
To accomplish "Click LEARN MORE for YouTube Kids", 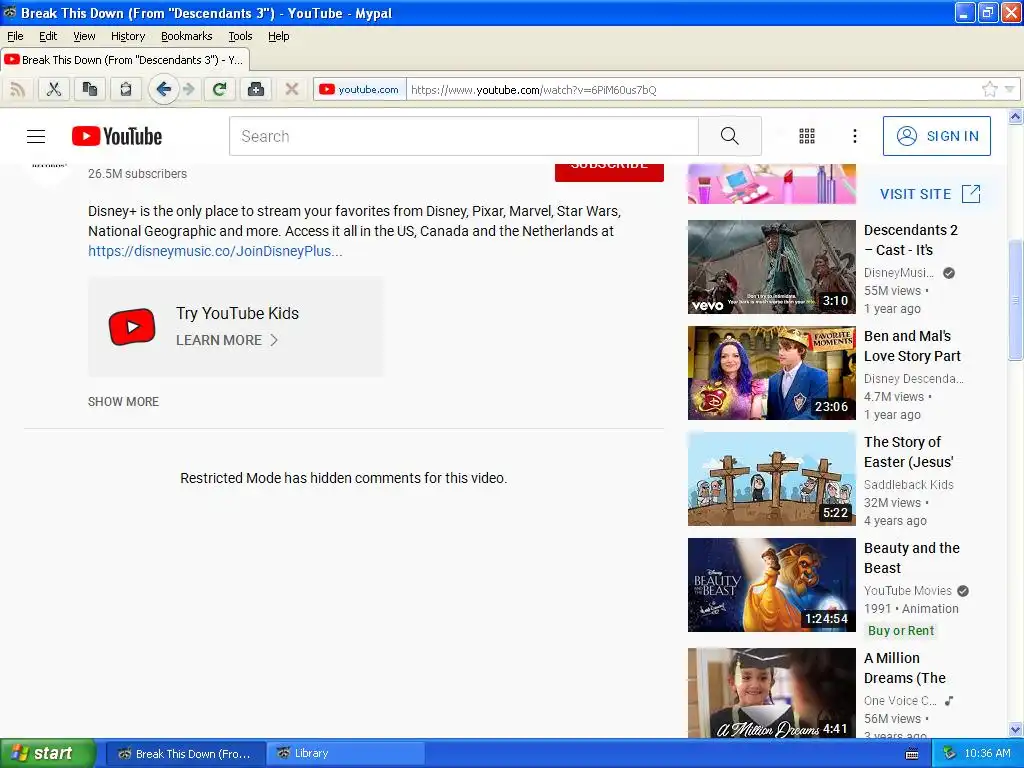I will (x=227, y=340).
